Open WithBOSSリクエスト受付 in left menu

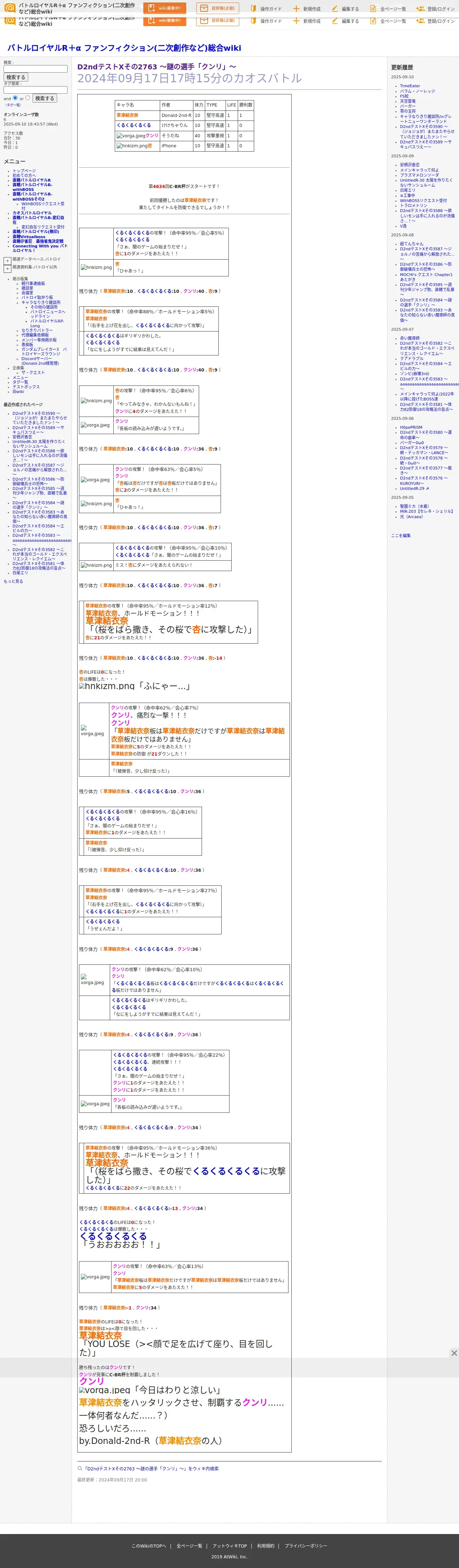pos(43,206)
